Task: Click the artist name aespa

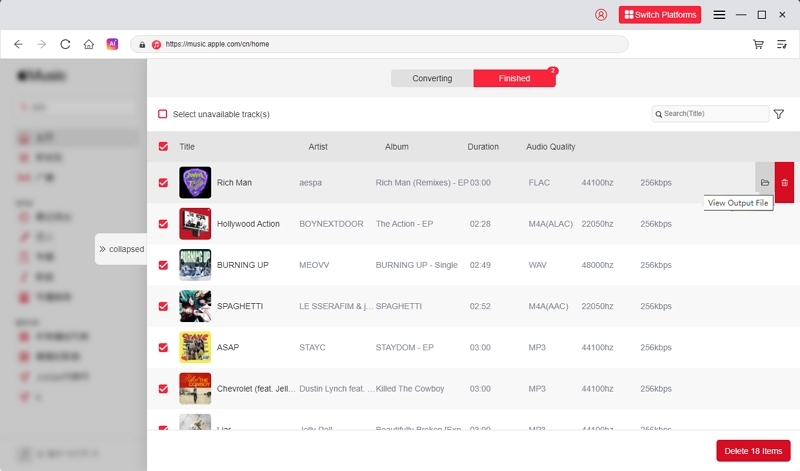Action: 310,183
